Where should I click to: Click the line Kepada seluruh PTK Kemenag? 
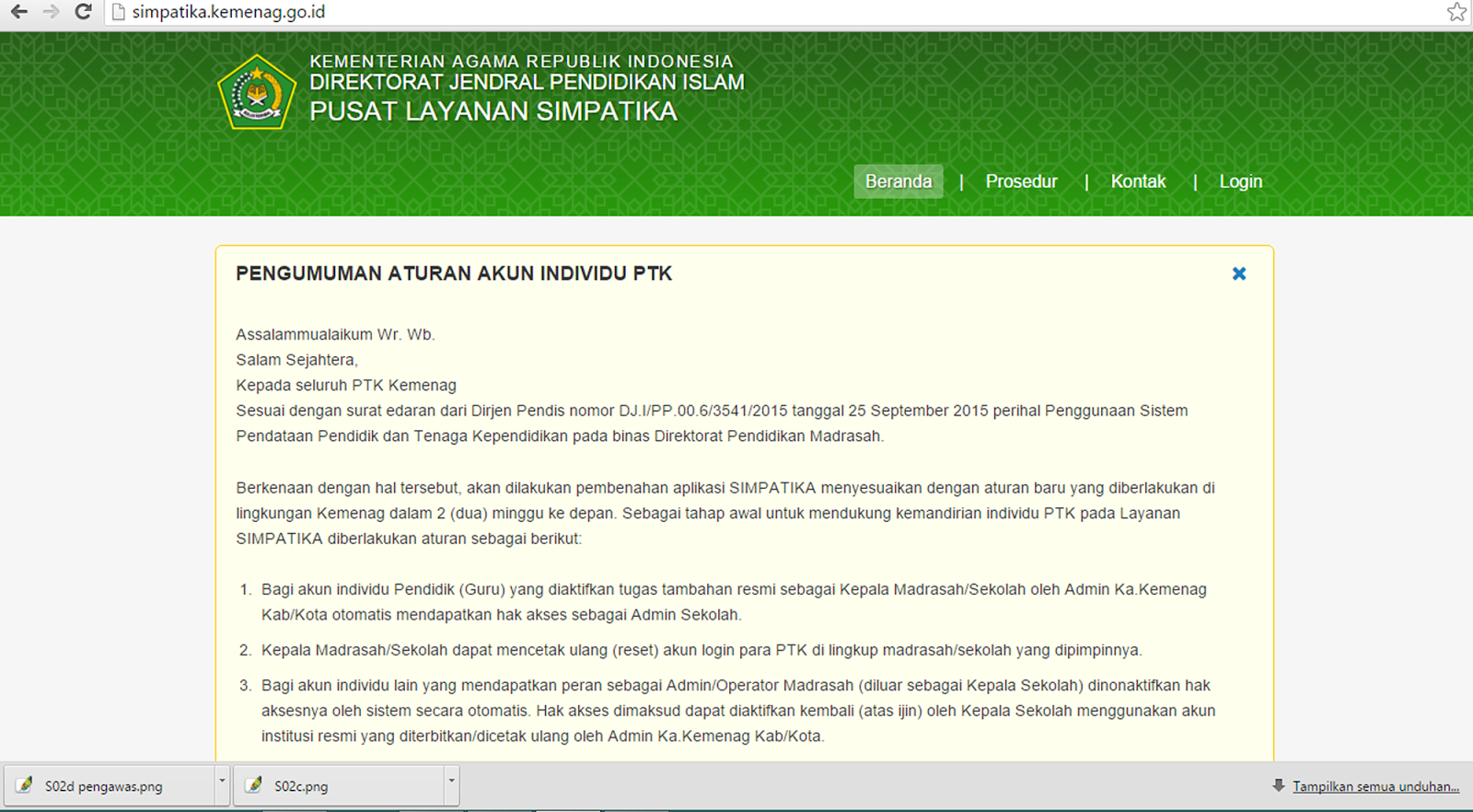tap(346, 385)
